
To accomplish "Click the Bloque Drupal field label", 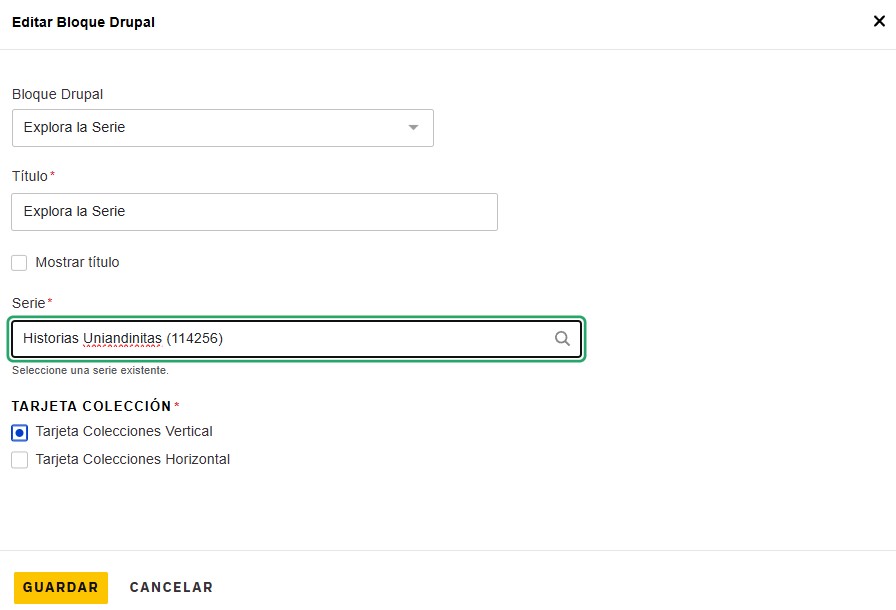I will (57, 94).
